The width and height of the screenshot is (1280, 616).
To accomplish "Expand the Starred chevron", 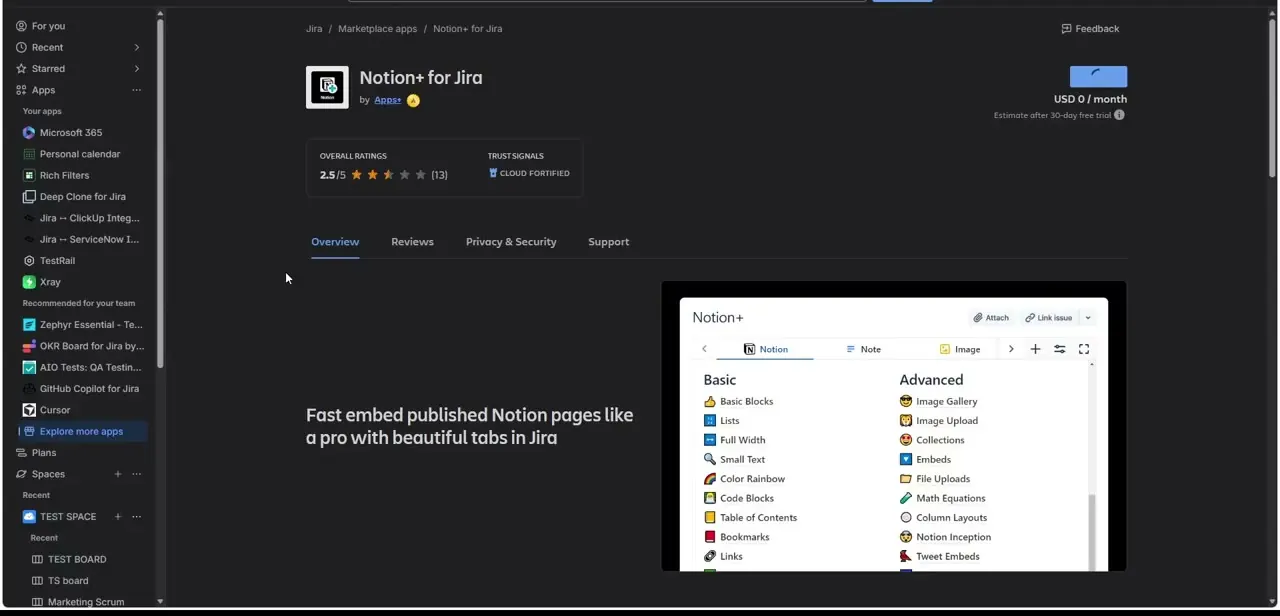I will [x=137, y=69].
